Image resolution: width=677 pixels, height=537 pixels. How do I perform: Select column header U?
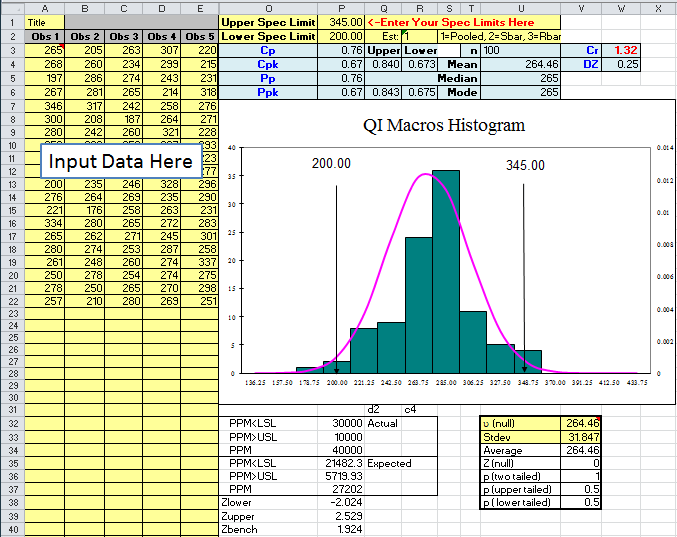(x=521, y=8)
